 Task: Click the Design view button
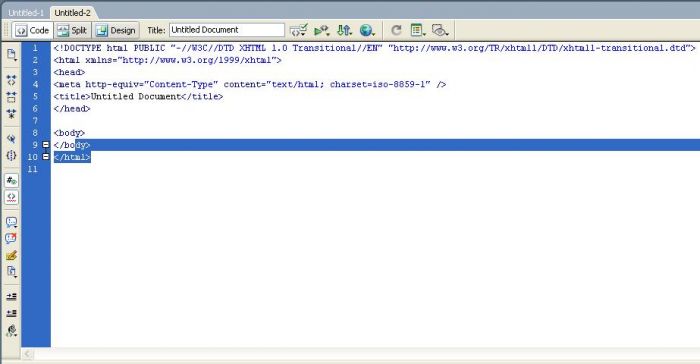[x=116, y=30]
